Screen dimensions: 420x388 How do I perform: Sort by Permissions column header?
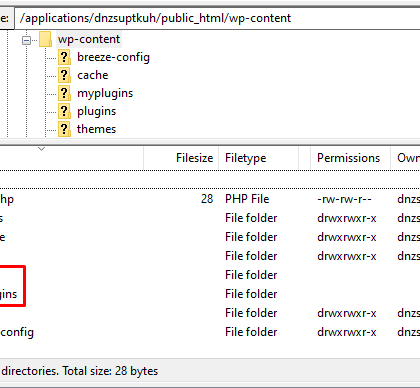coord(350,158)
